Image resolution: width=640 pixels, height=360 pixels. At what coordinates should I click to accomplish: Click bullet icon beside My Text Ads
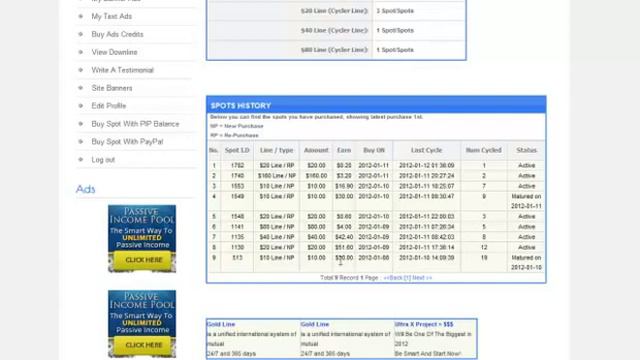[80, 16]
